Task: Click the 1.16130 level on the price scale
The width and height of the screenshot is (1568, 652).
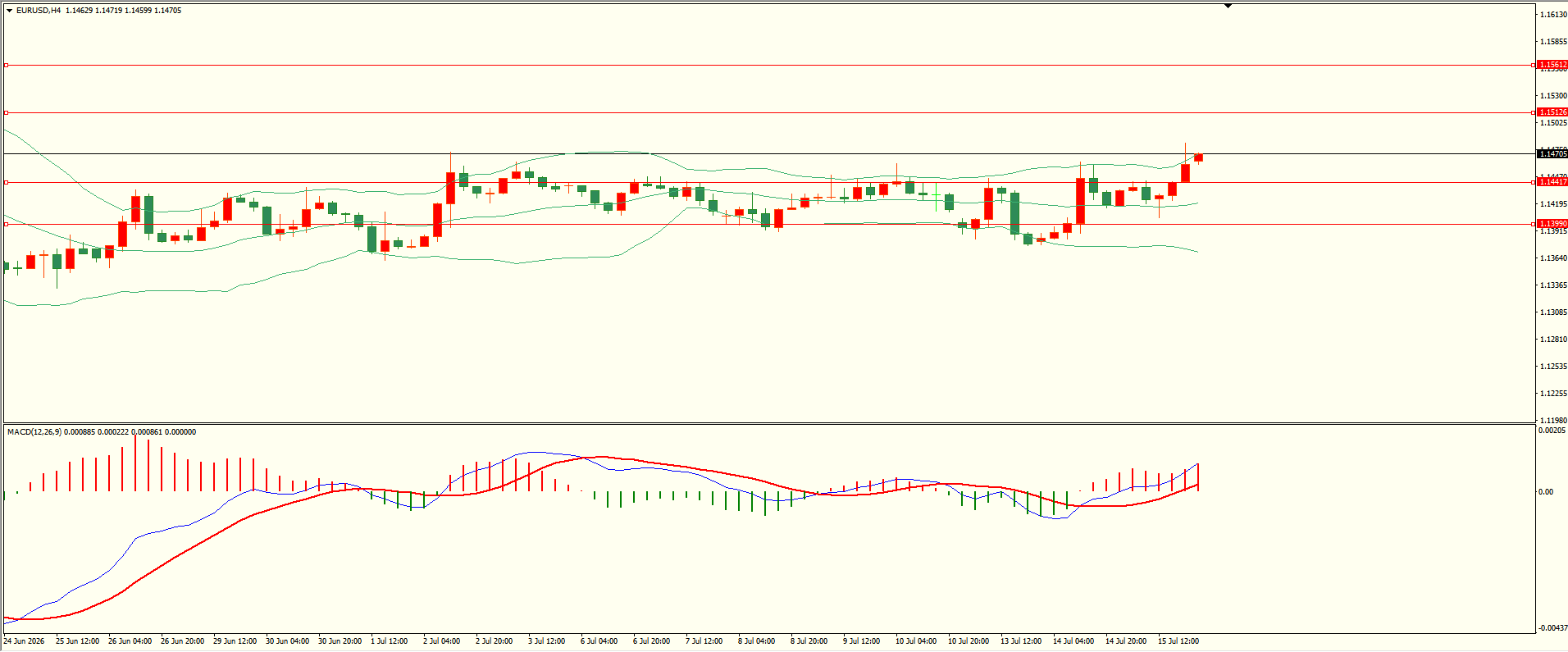Action: point(1553,15)
